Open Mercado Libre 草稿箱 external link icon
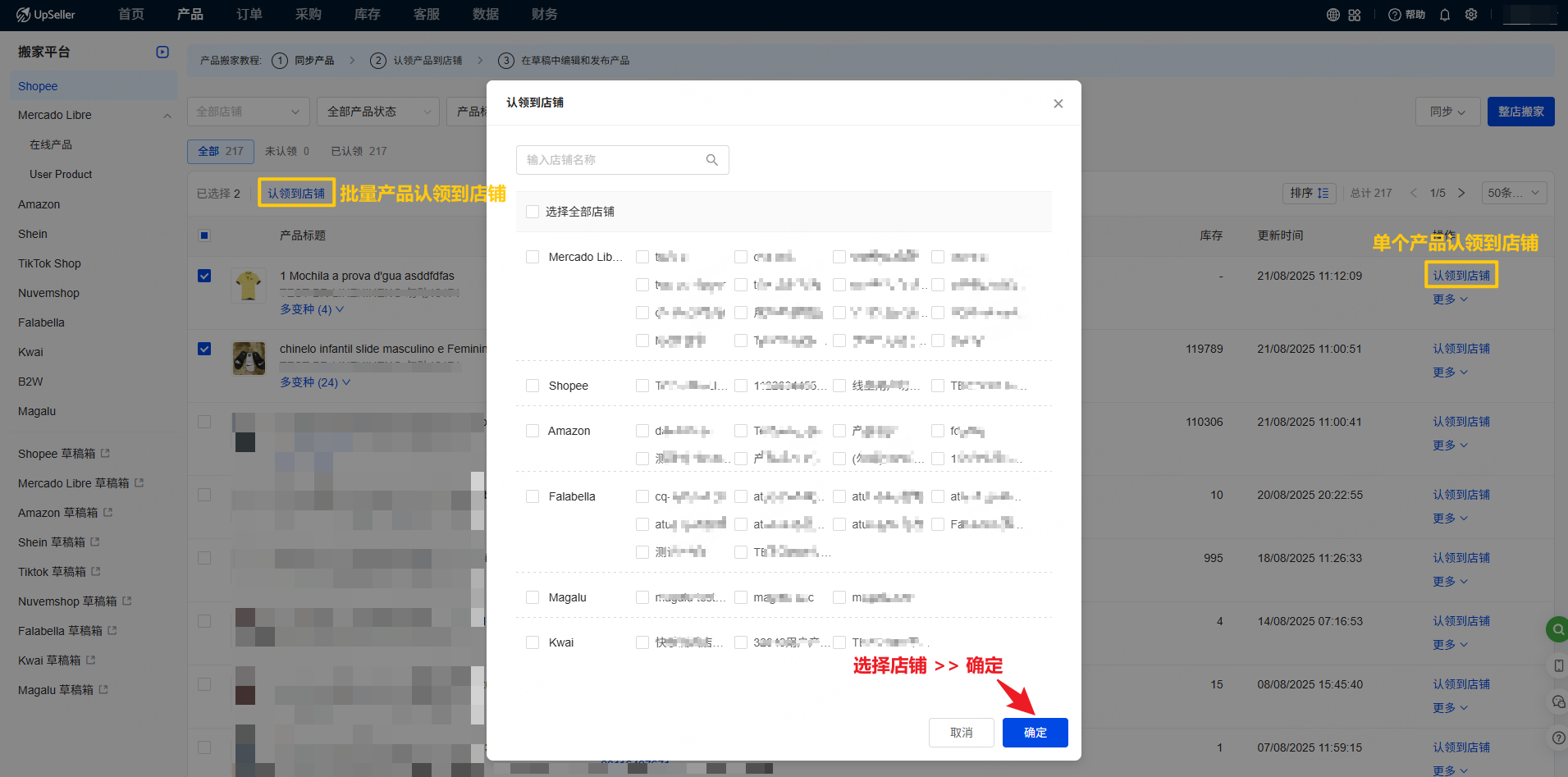Screen dimensions: 1568x777 pyautogui.click(x=139, y=482)
